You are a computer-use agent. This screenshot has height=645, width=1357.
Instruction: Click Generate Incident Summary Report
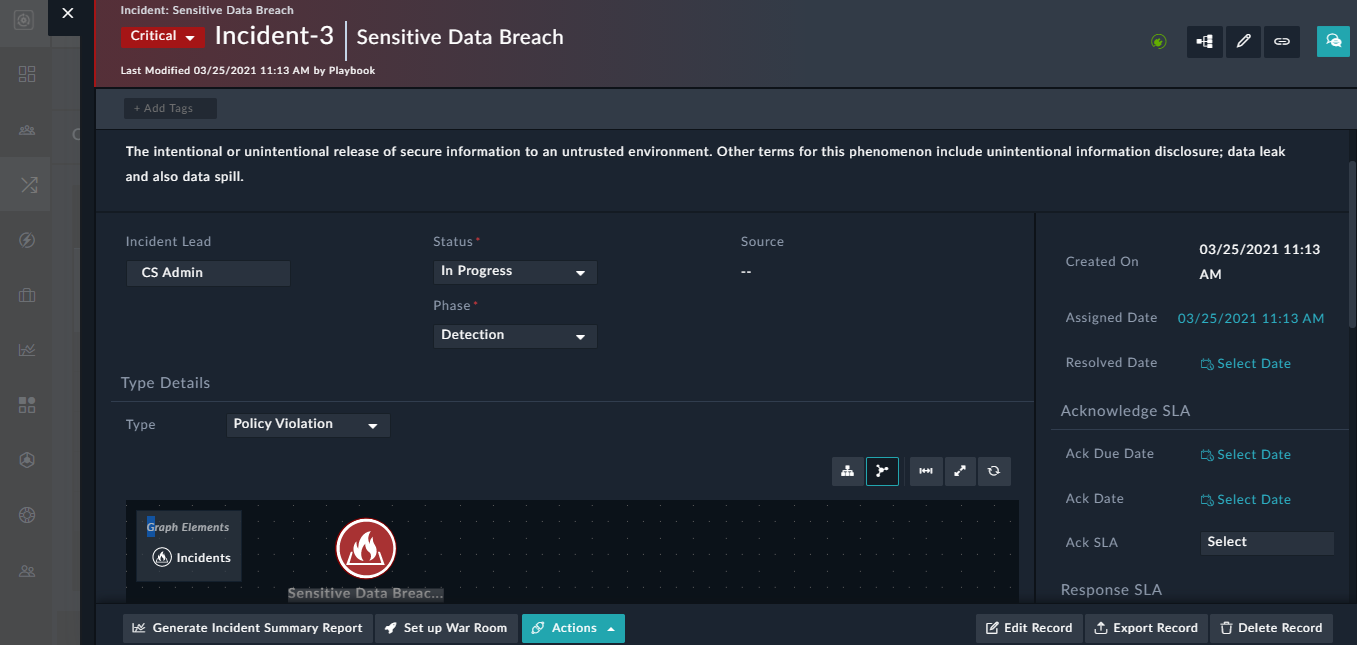pyautogui.click(x=246, y=628)
